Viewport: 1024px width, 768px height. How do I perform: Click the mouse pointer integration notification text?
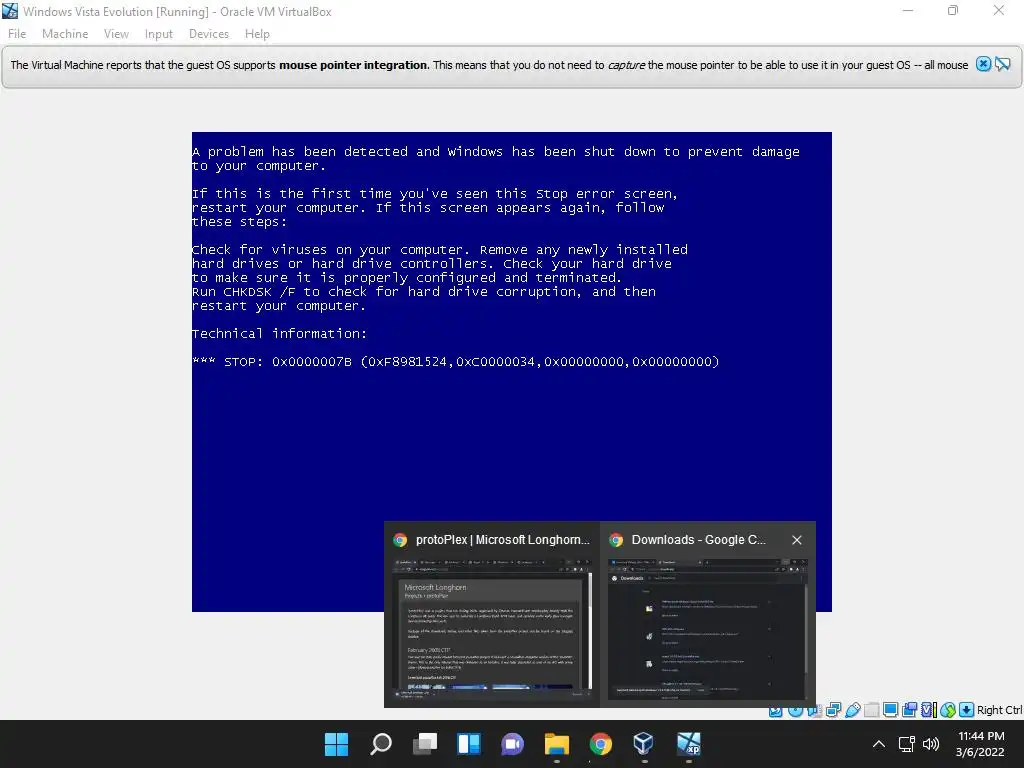tap(489, 65)
